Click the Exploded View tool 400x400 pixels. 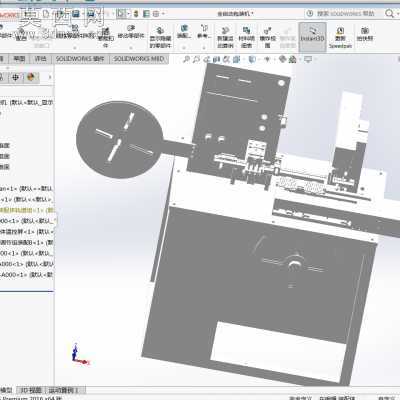pos(268,37)
